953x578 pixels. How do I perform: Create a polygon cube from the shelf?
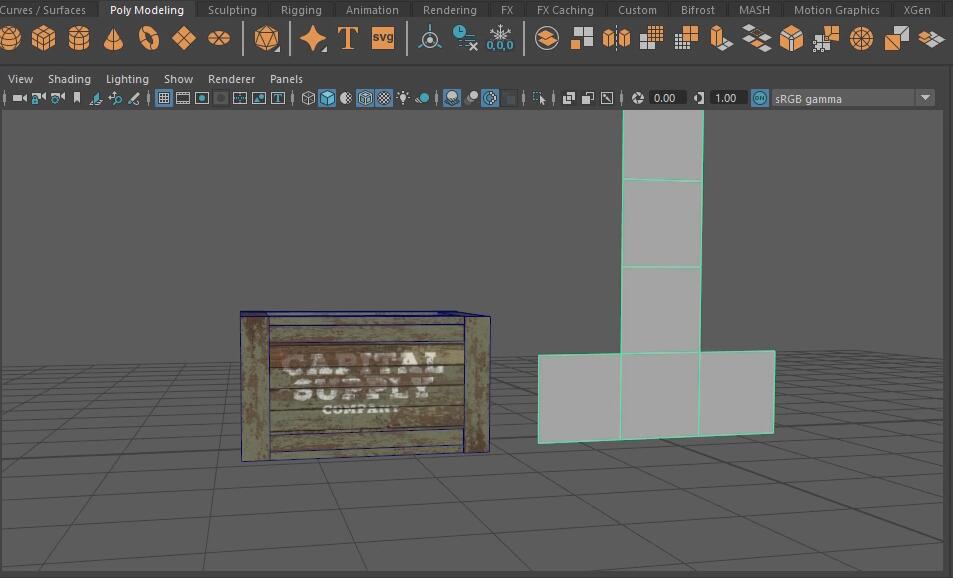tap(43, 38)
